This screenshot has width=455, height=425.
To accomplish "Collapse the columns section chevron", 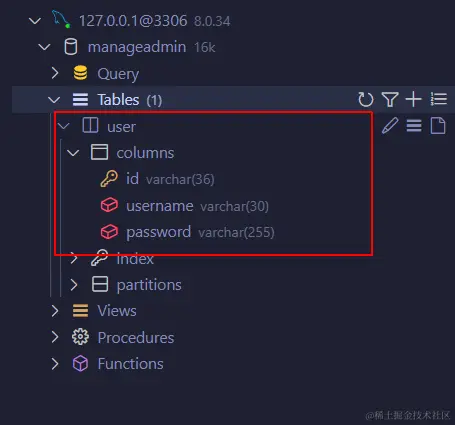I will point(73,153).
